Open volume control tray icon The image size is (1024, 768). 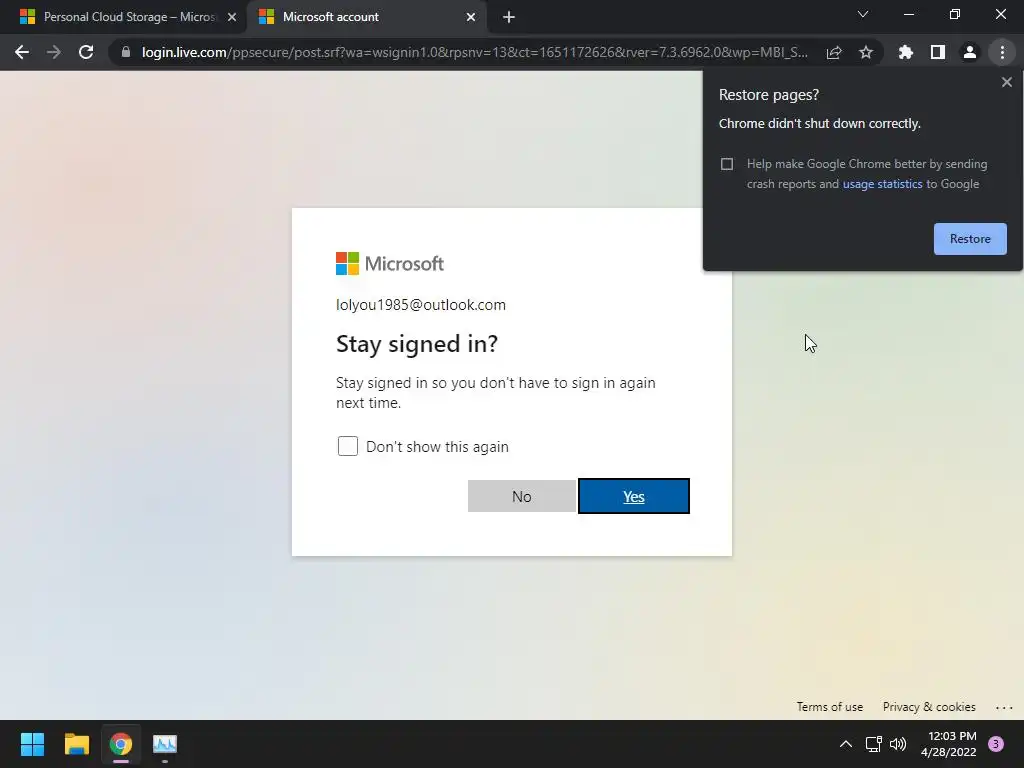(x=899, y=744)
